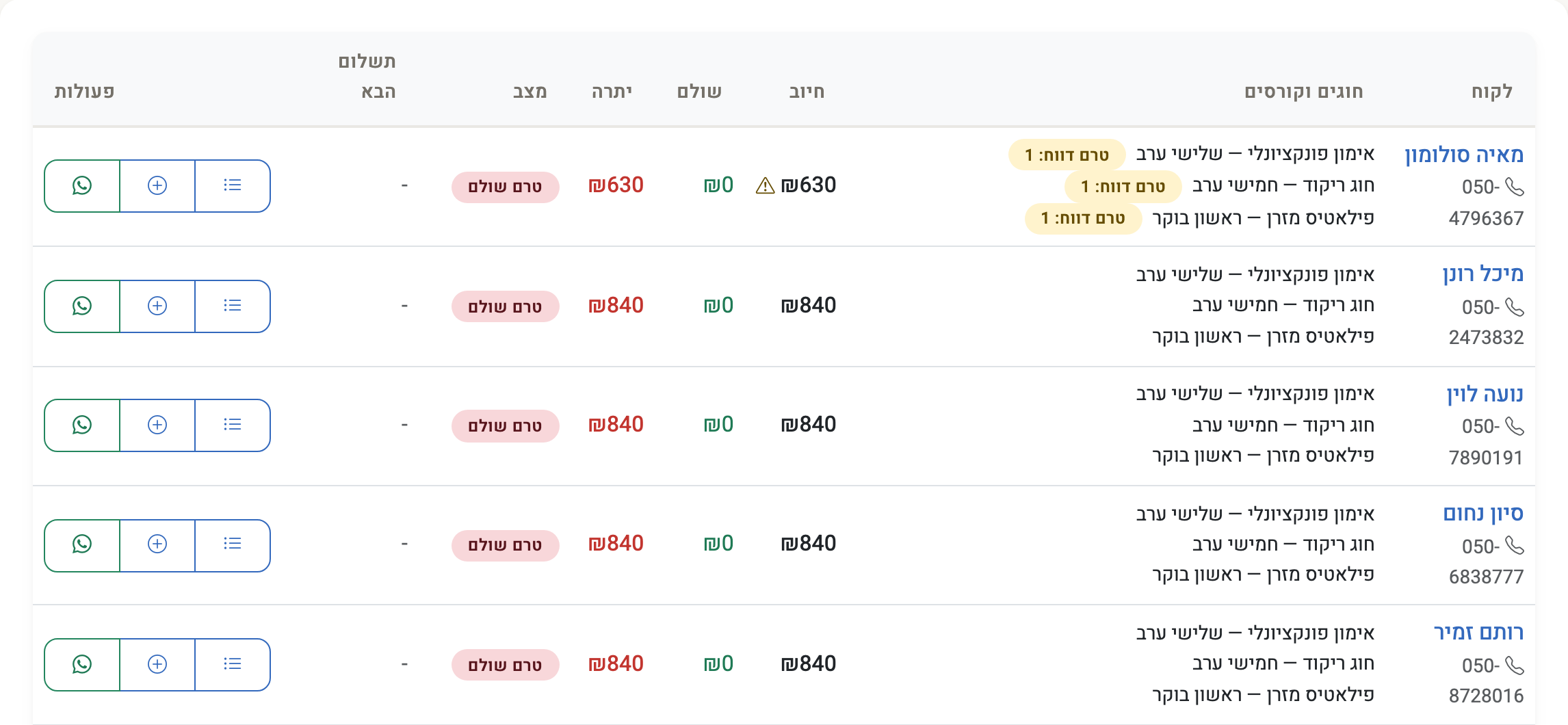
Task: Open customer רותם זמיר
Action: 1479,633
